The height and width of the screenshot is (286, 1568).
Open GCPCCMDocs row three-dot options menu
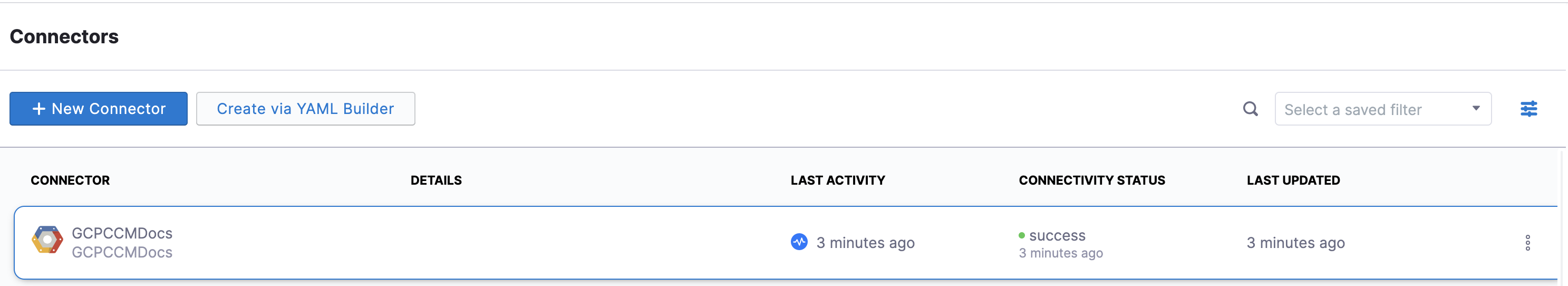1527,243
